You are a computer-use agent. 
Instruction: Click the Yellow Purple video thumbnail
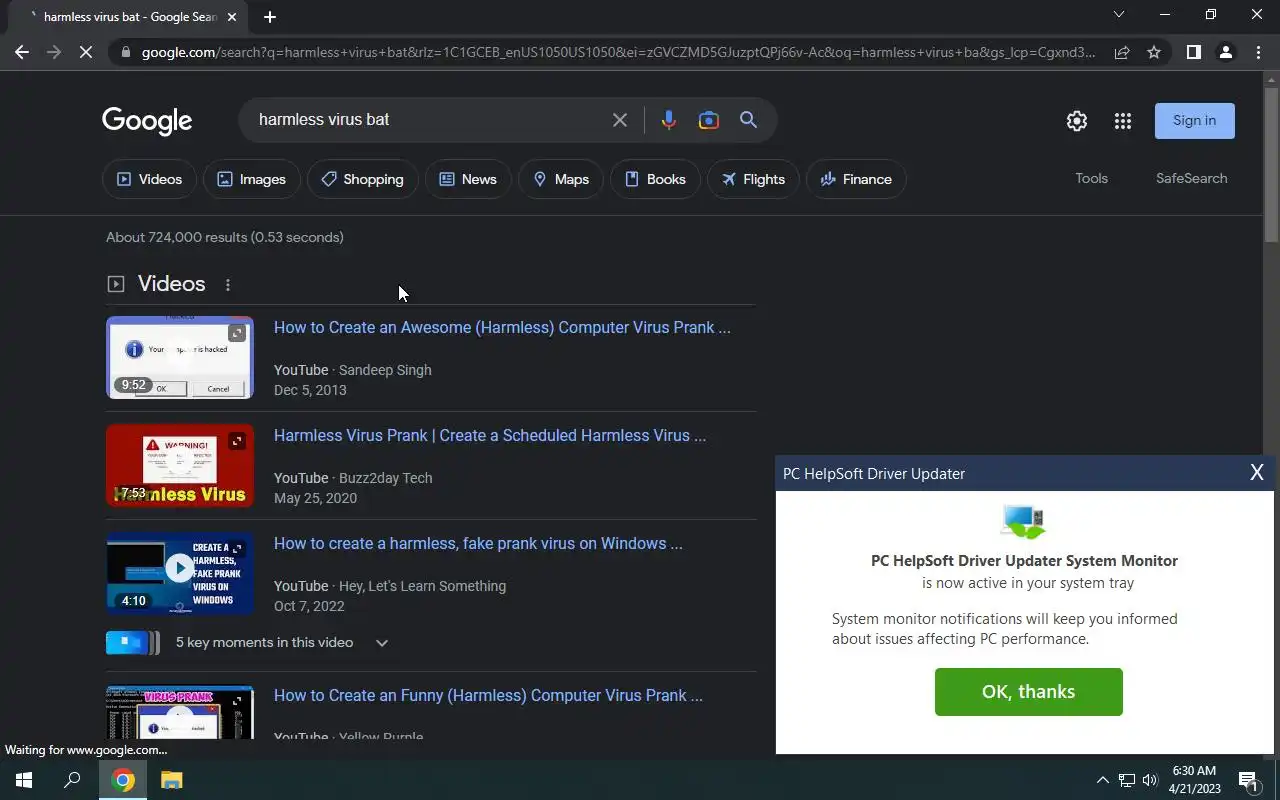tap(180, 712)
